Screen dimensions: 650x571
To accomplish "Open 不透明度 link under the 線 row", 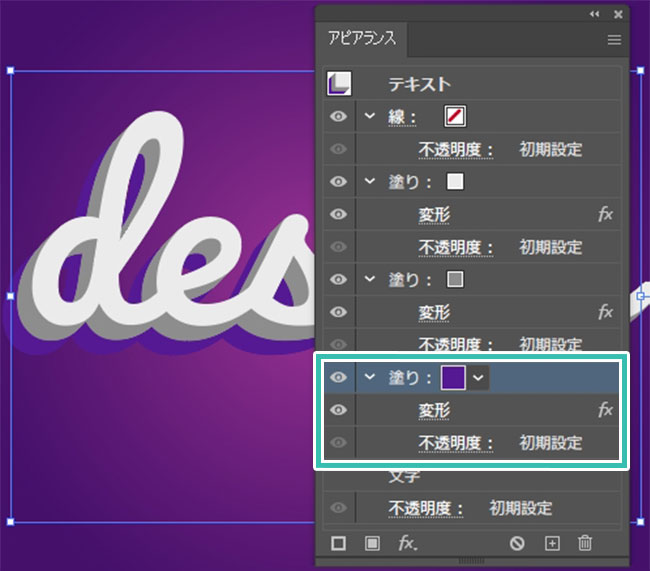I will pyautogui.click(x=455, y=150).
